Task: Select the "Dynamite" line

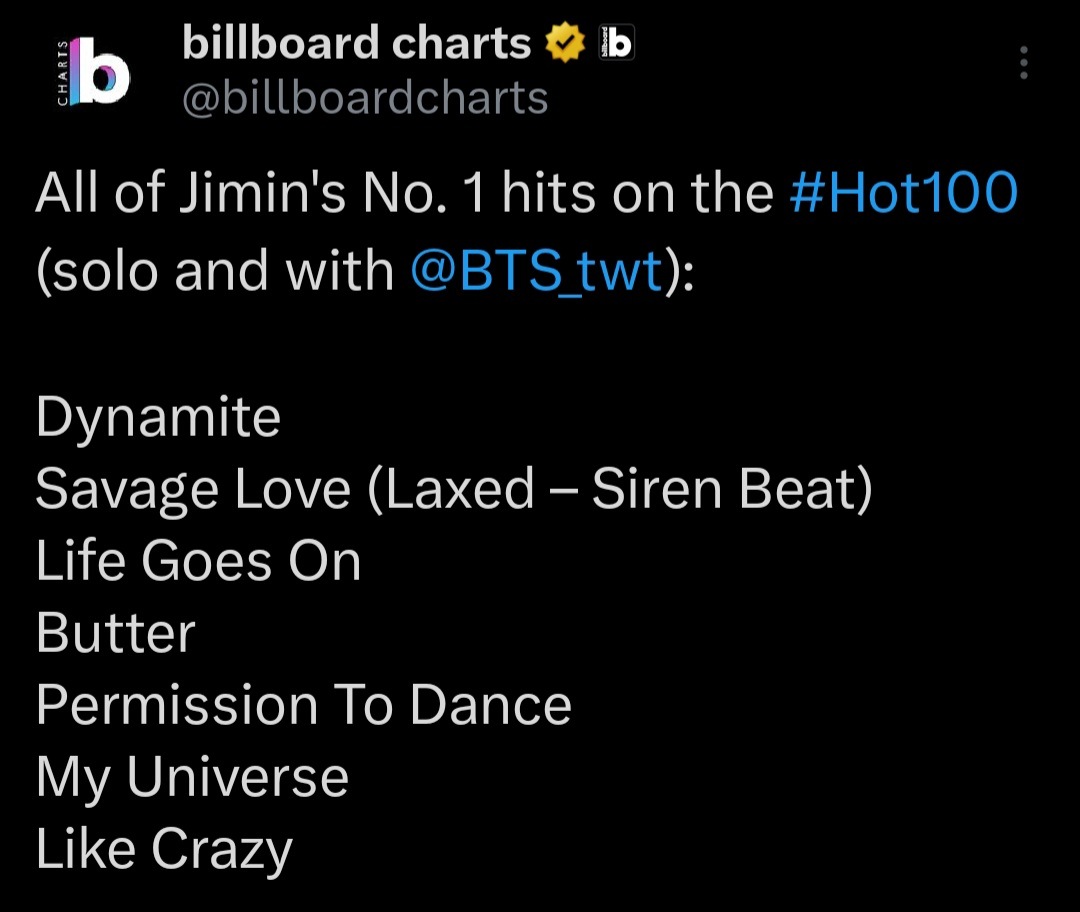Action: tap(158, 418)
